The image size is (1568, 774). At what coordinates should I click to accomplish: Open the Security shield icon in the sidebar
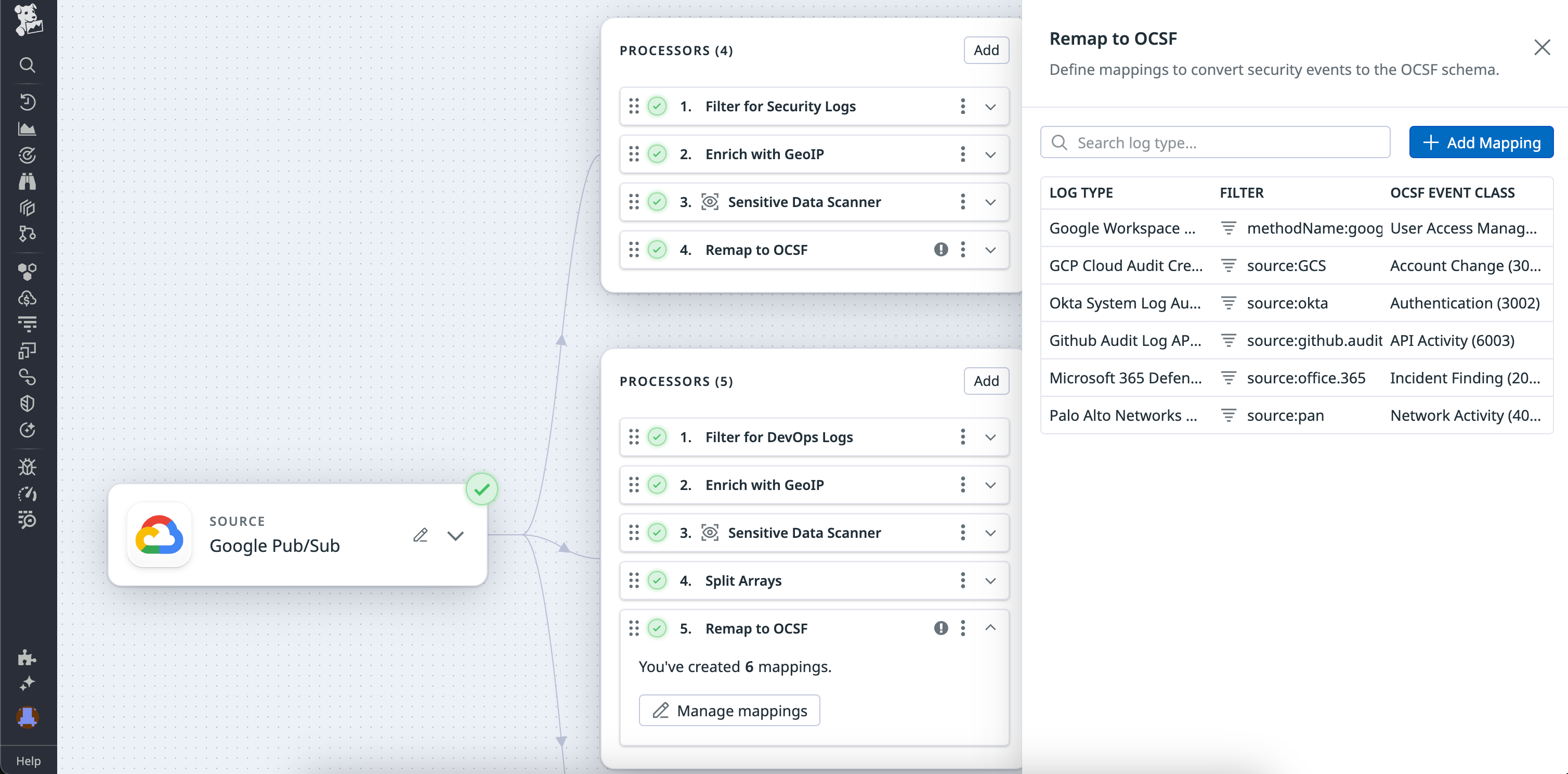point(28,403)
